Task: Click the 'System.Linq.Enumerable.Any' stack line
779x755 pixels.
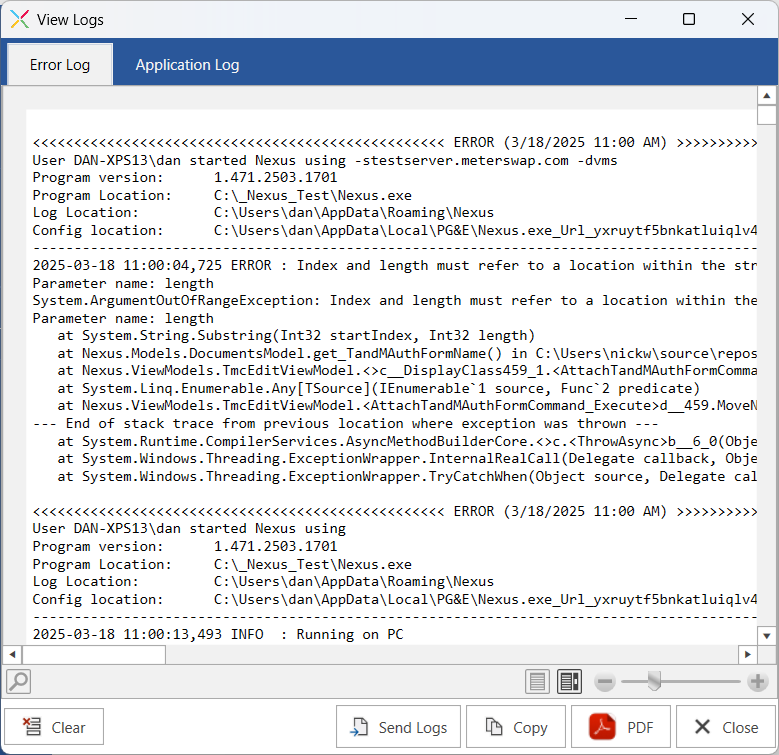Action: 379,388
